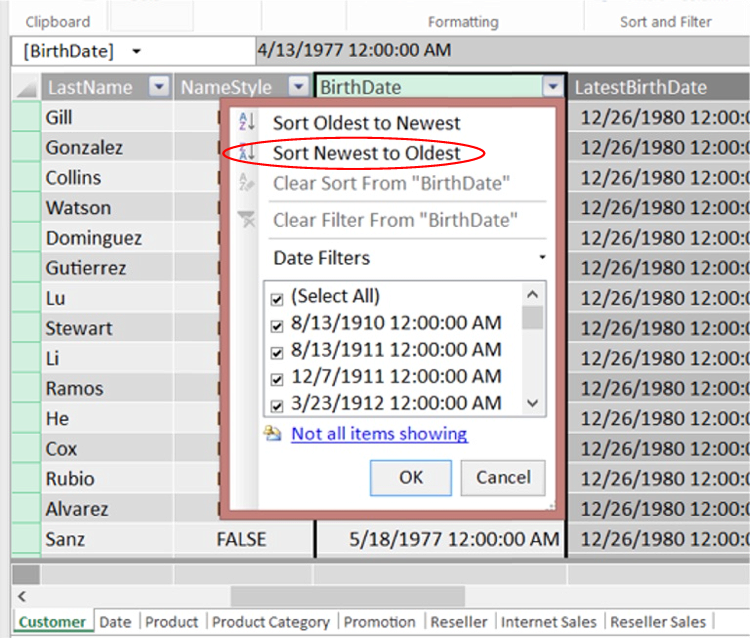Click the Sort Newest to Oldest Z-A icon

(x=247, y=152)
